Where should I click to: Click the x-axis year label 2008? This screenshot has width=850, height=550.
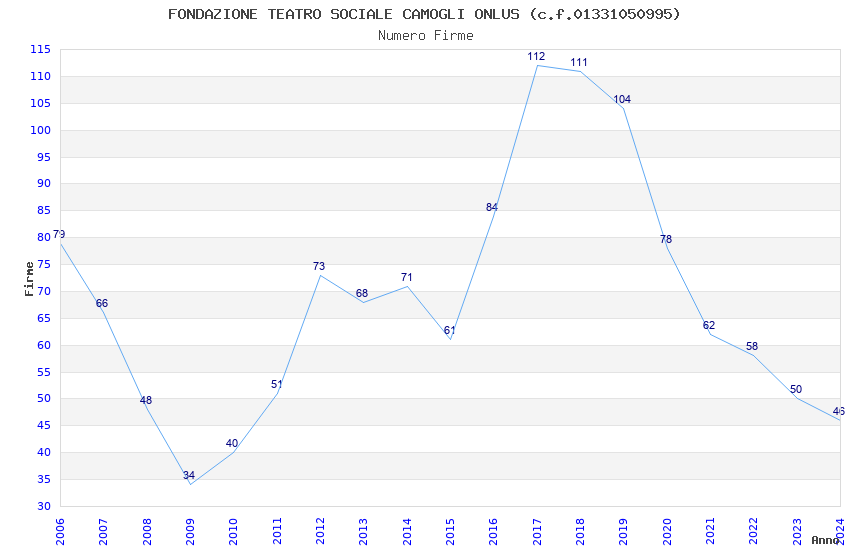(x=146, y=531)
